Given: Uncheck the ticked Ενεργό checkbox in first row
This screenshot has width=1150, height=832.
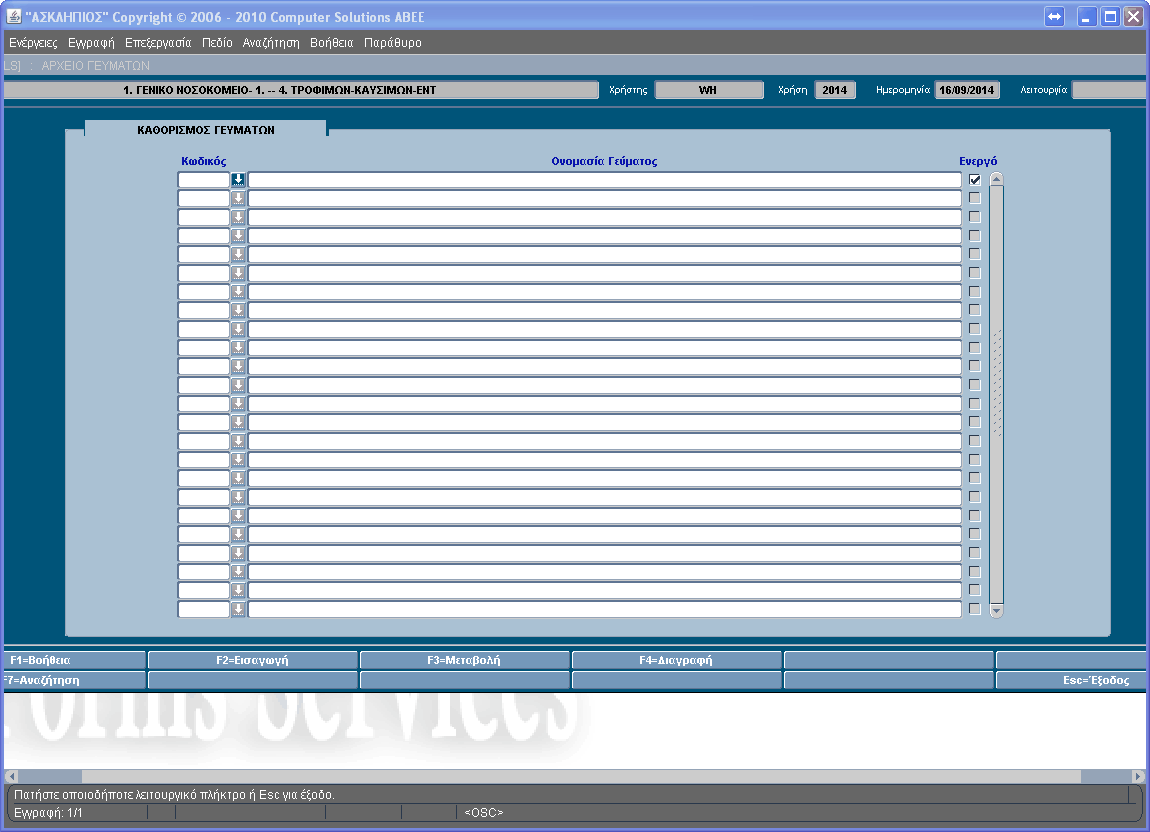Looking at the screenshot, I should 975,180.
